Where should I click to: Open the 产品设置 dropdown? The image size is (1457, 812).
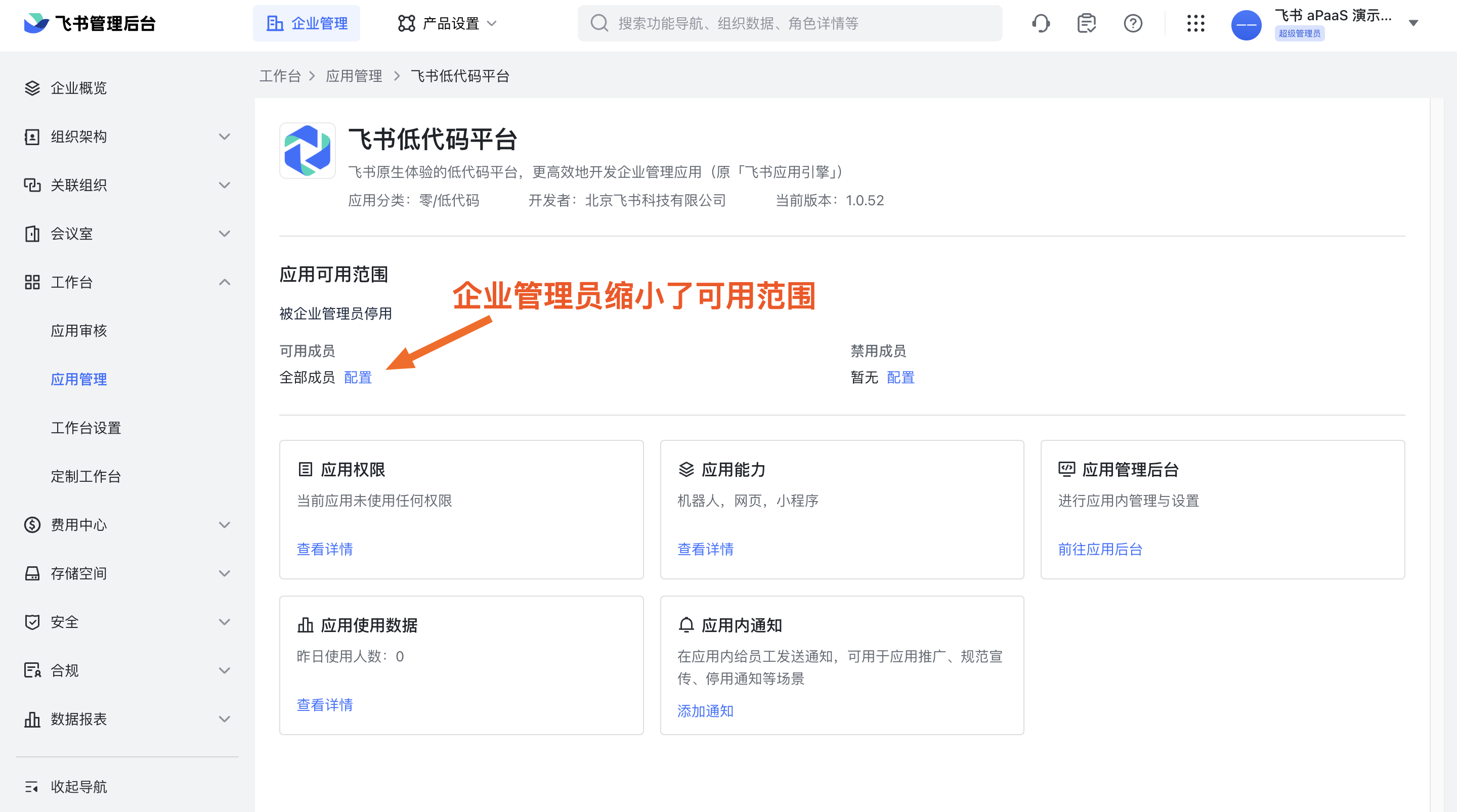447,23
